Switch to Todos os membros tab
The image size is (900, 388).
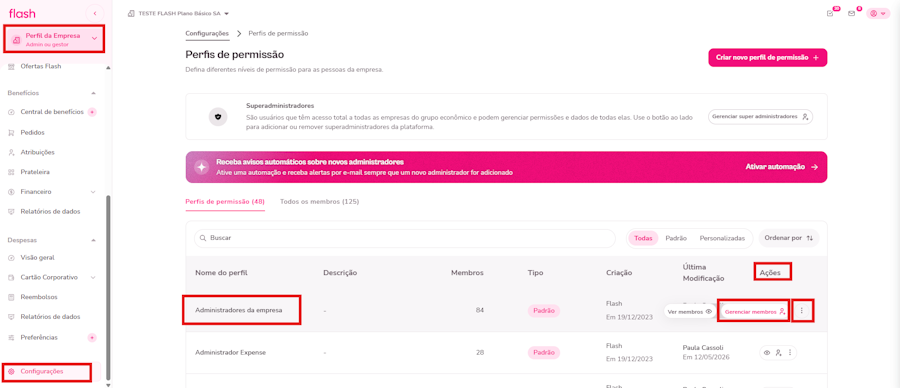320,202
